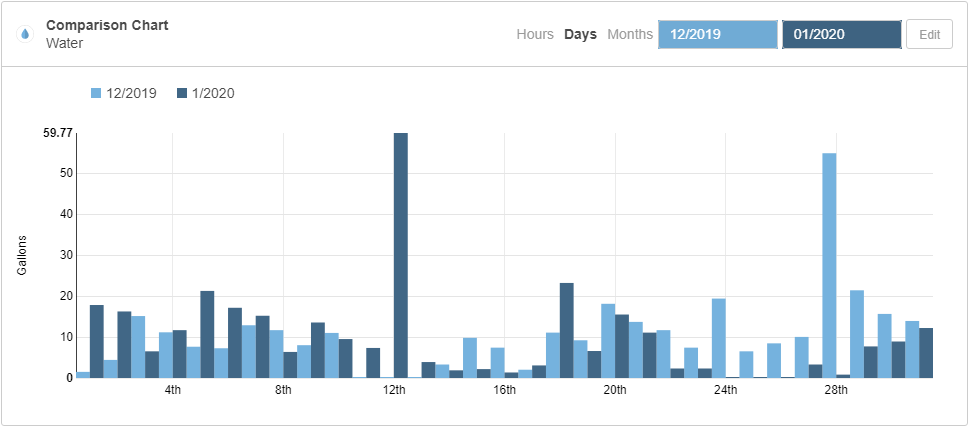The height and width of the screenshot is (430, 971).
Task: Click the tallest dark bar at 12th
Action: pos(400,255)
